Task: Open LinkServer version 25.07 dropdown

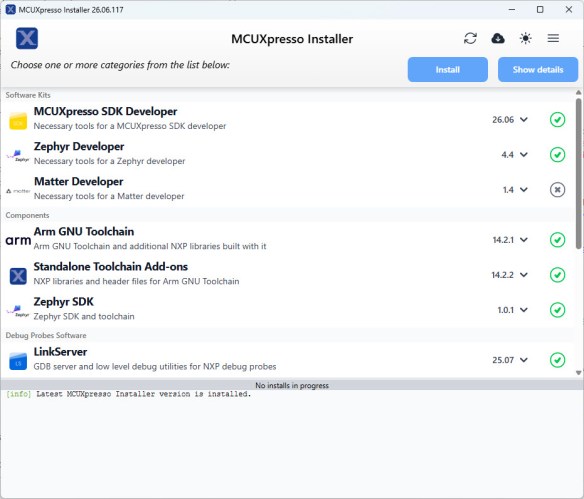Action: pos(510,360)
